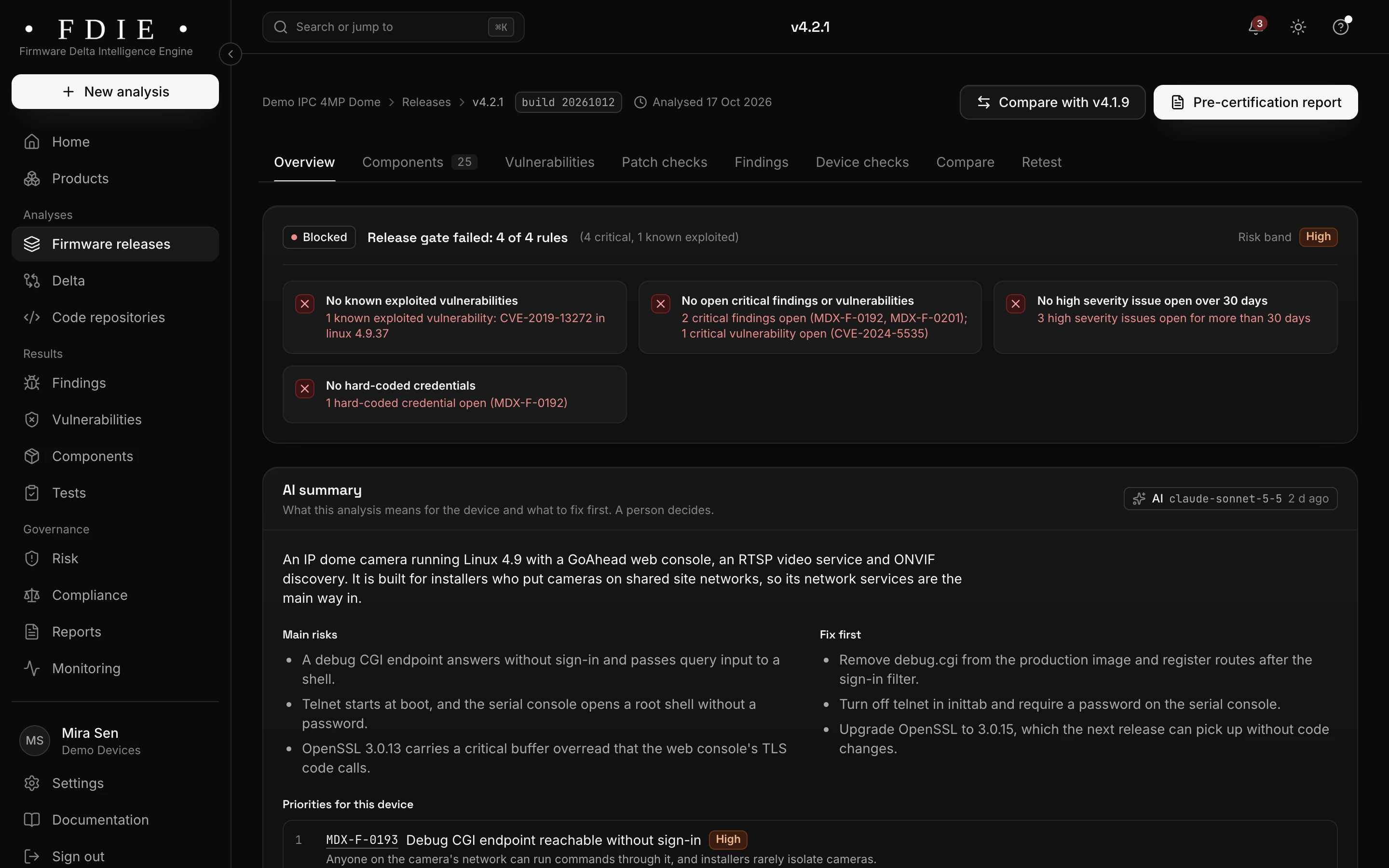1389x868 pixels.
Task: Switch to the Patch checks tab
Action: (664, 163)
